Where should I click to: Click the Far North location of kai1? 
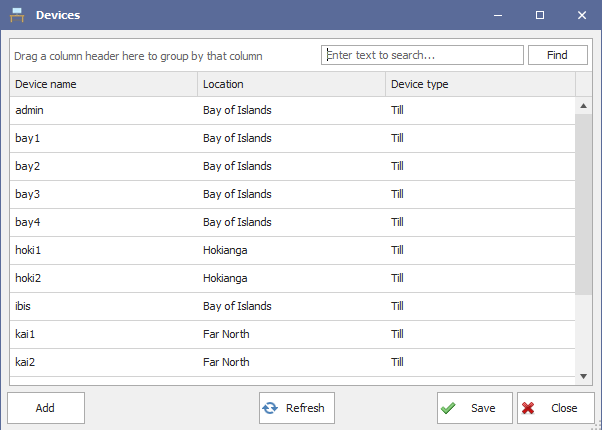click(x=226, y=334)
